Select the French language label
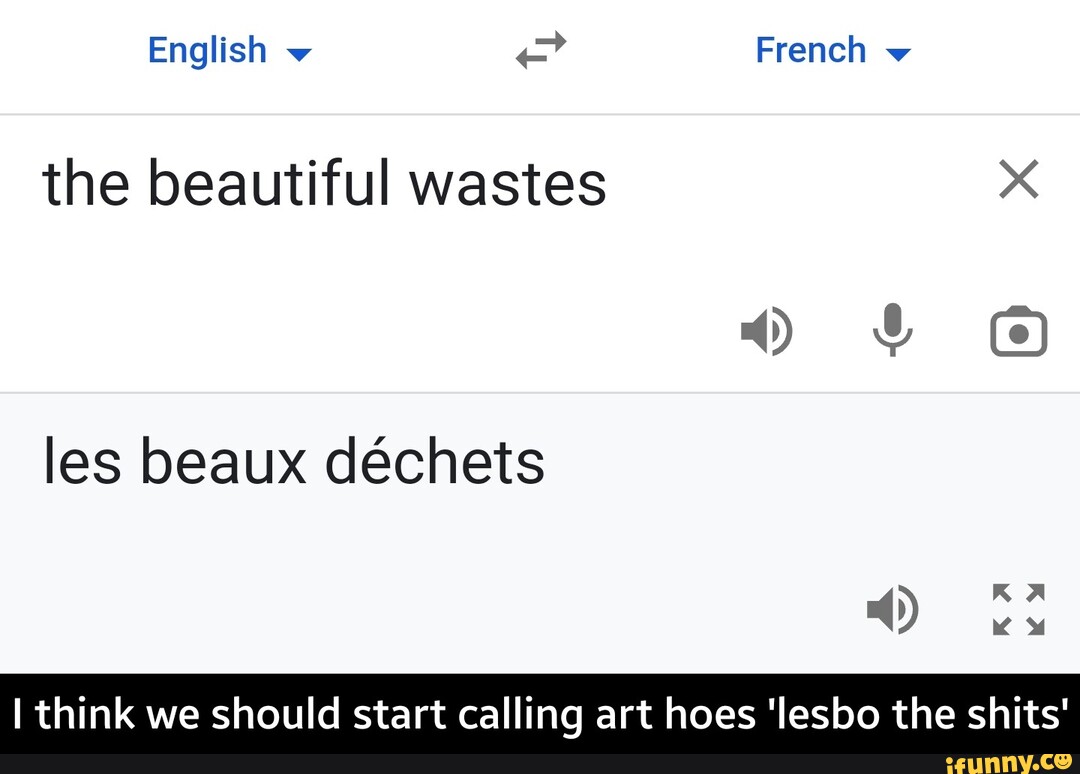 point(810,50)
